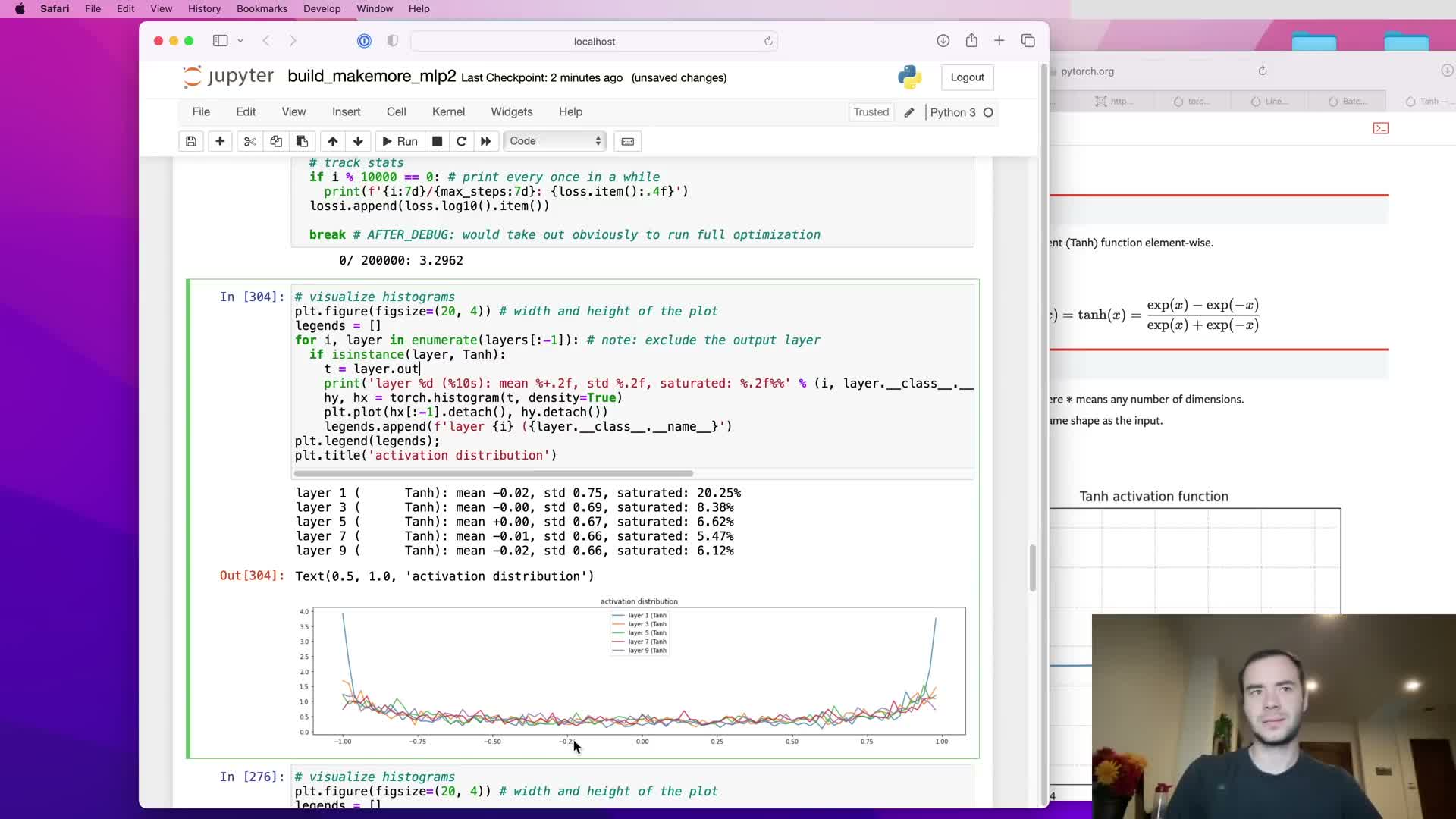Toggle the privacy shield in Safari toolbar

392,41
